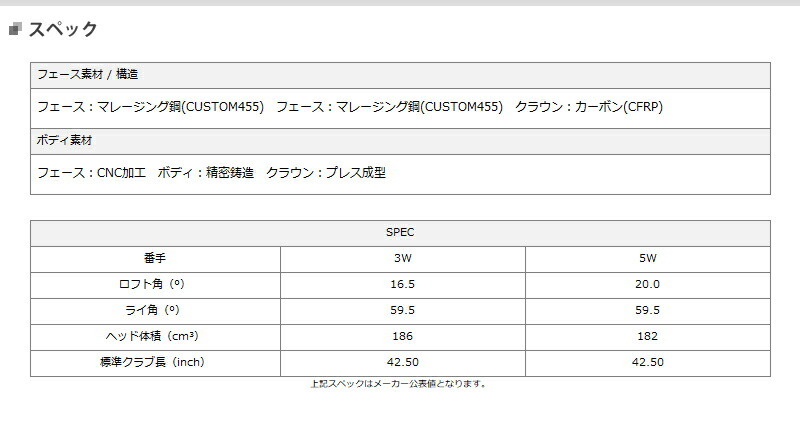800x440 pixels.
Task: Click the フェース素材 / 構造 header row
Action: [x=401, y=76]
